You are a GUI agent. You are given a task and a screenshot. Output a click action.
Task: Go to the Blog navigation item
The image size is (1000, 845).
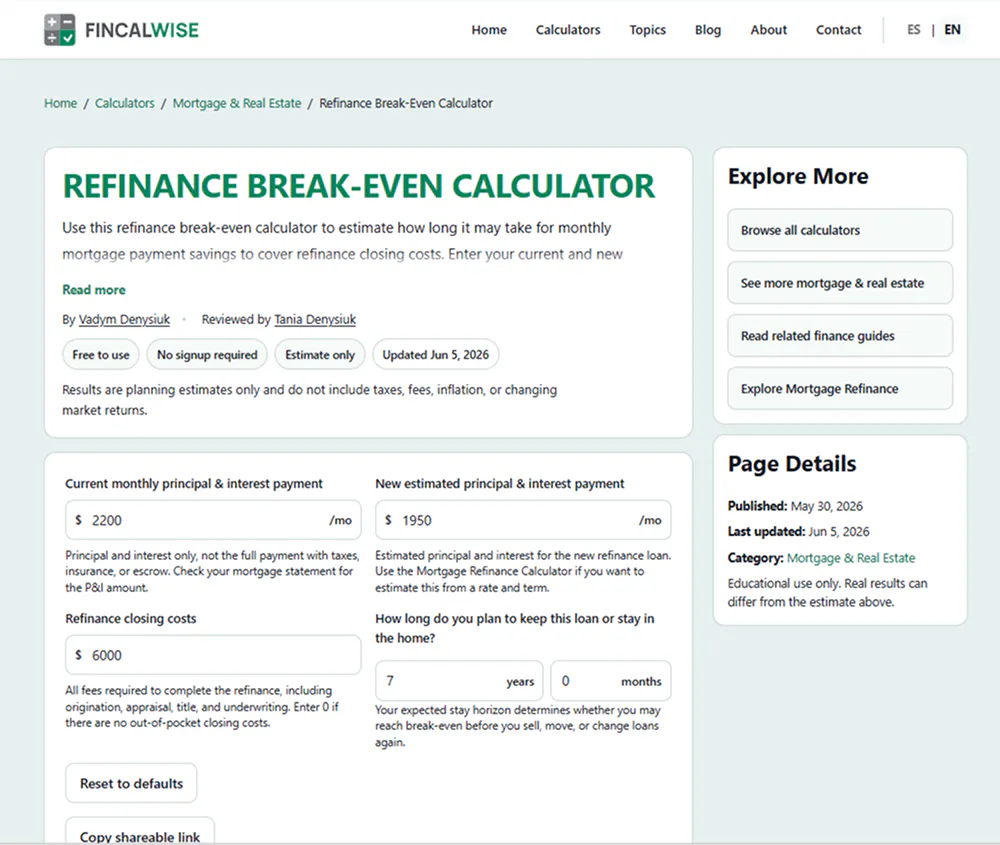pos(708,30)
